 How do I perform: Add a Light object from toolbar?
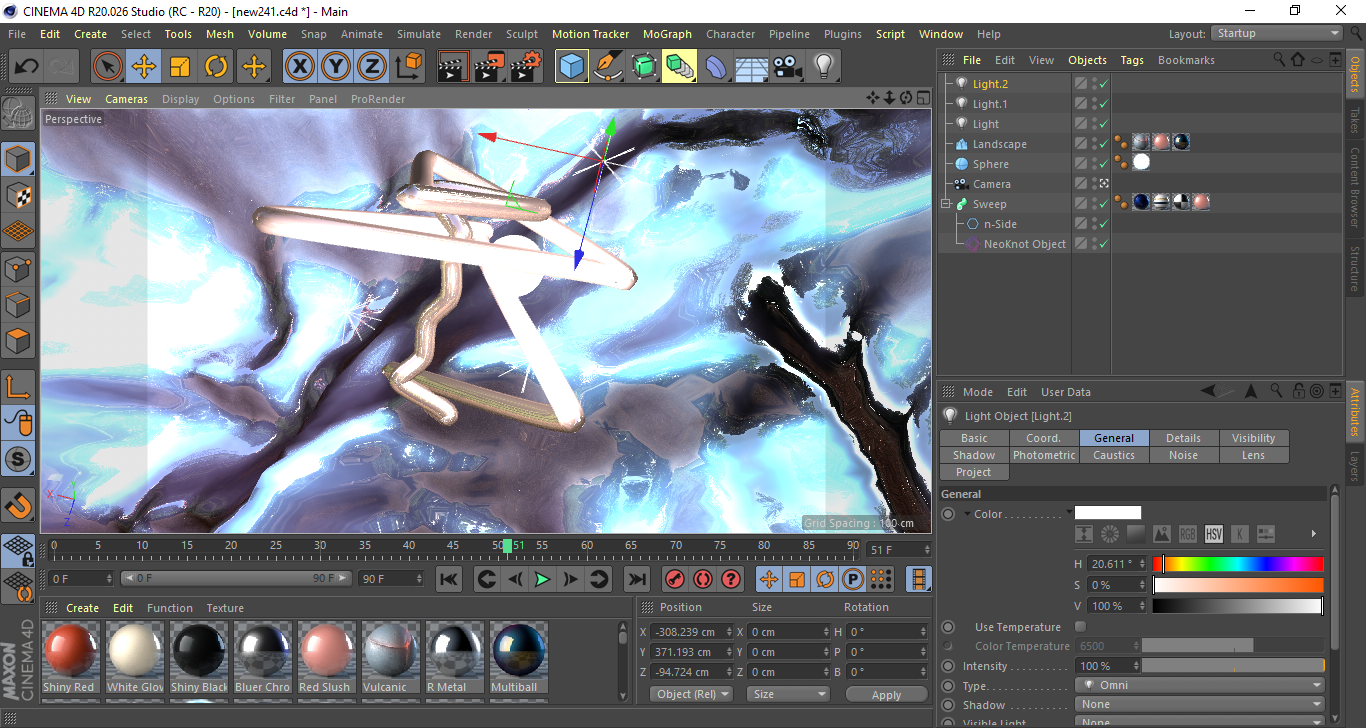tap(824, 67)
